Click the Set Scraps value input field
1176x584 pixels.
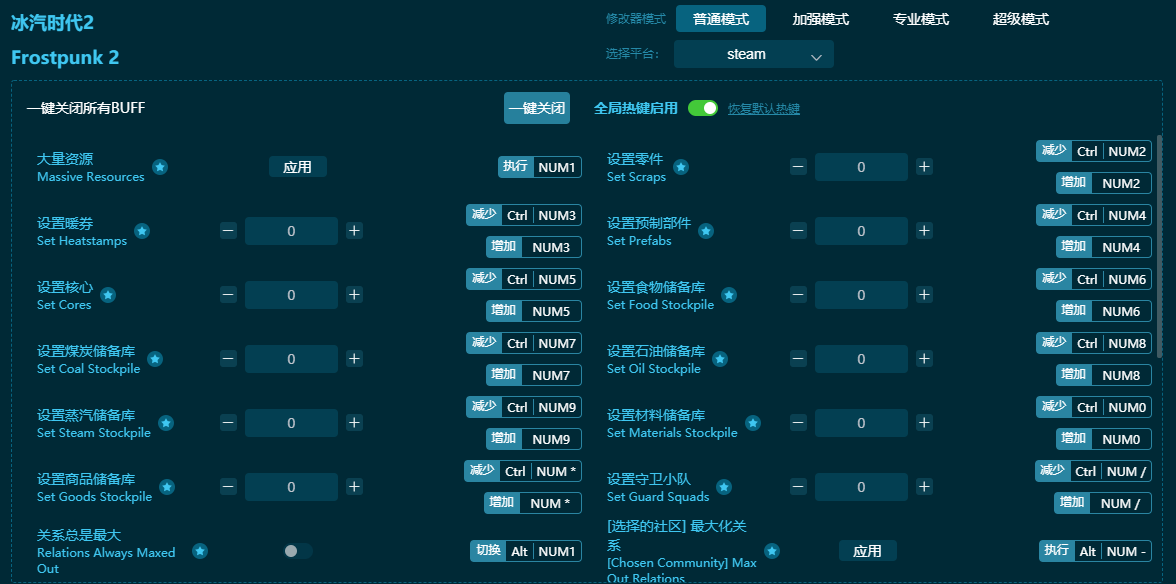[x=861, y=166]
